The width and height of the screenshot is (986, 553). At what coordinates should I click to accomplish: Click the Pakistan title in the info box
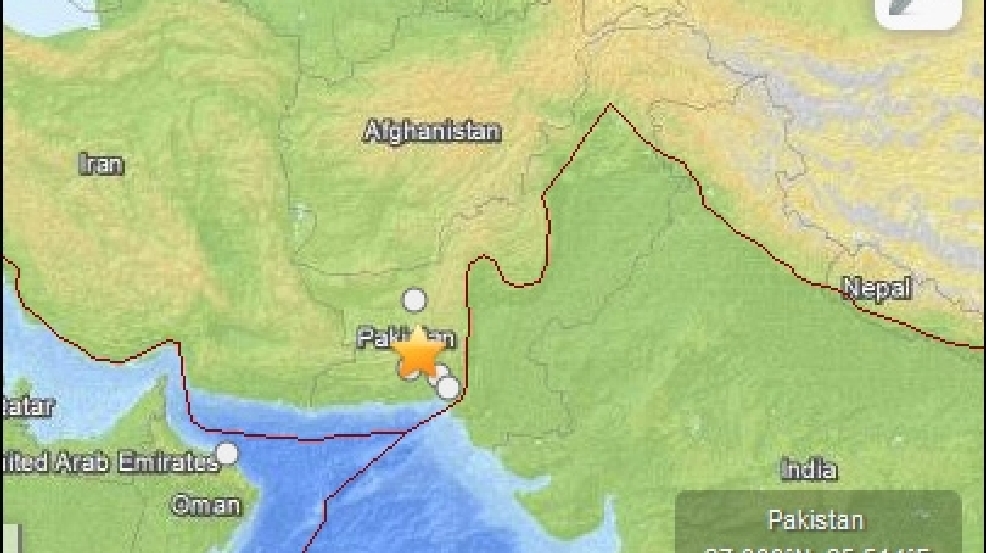[816, 521]
